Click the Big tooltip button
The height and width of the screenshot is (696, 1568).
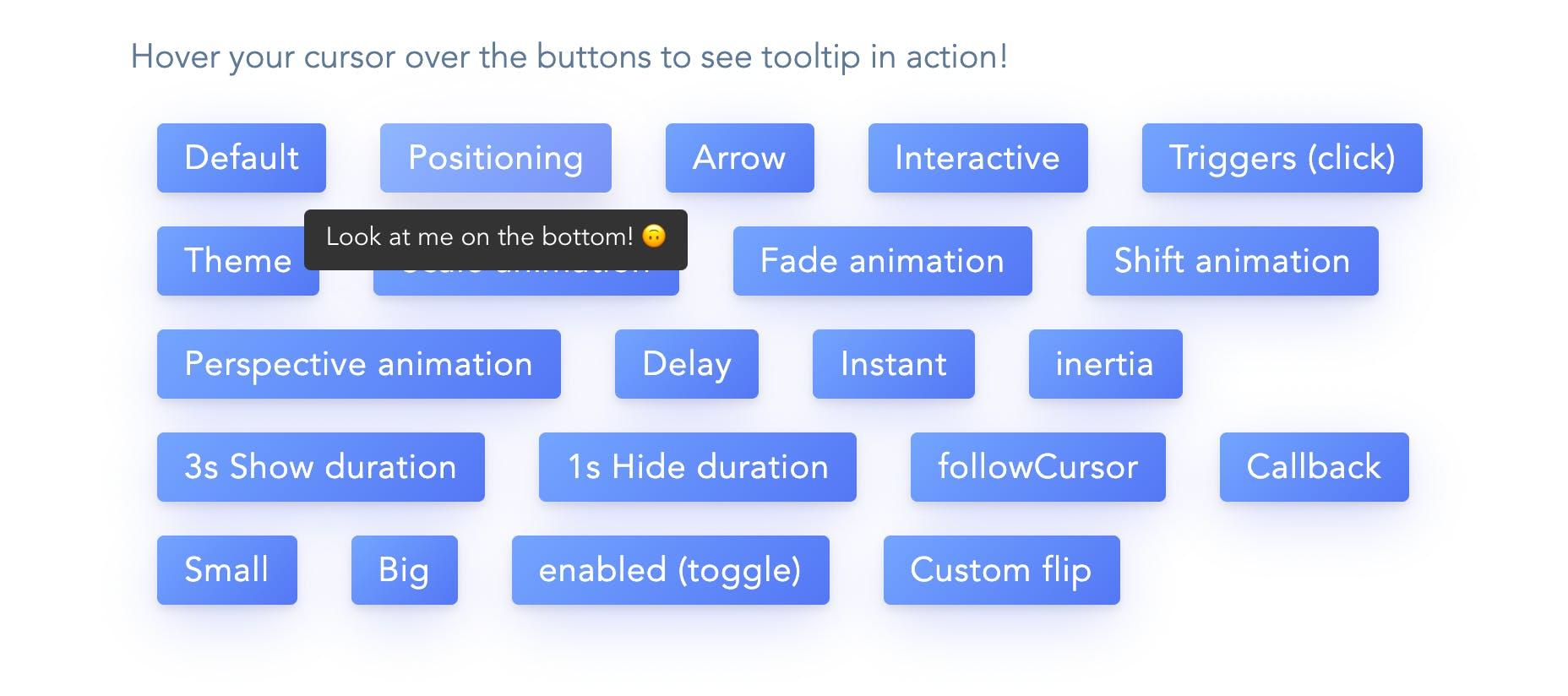[x=404, y=570]
